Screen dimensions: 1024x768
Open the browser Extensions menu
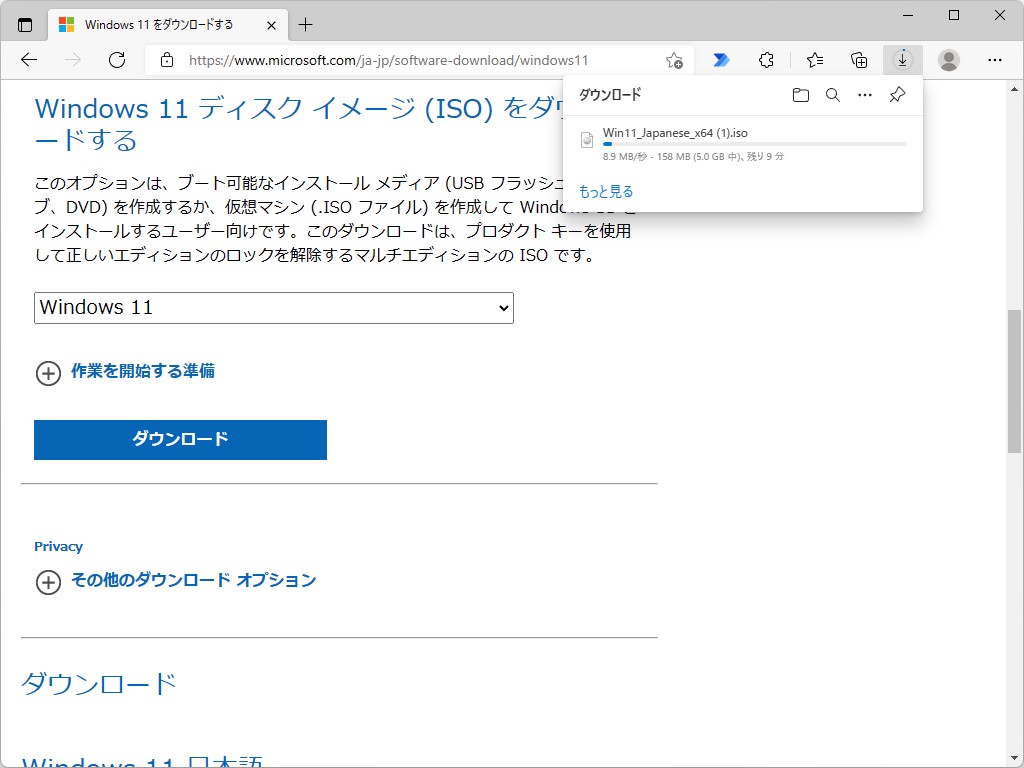click(x=766, y=59)
